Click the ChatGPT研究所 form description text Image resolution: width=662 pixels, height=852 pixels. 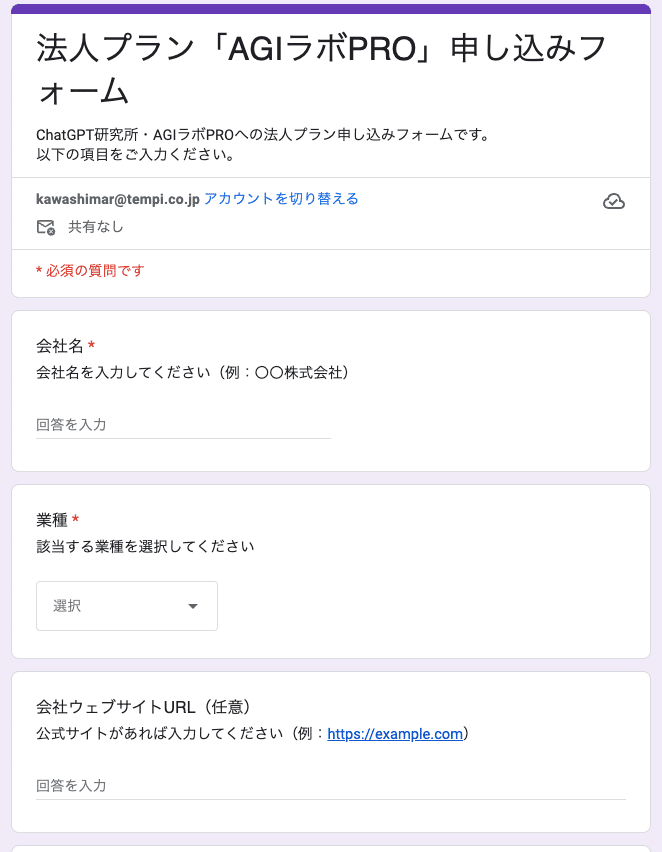pyautogui.click(x=262, y=134)
